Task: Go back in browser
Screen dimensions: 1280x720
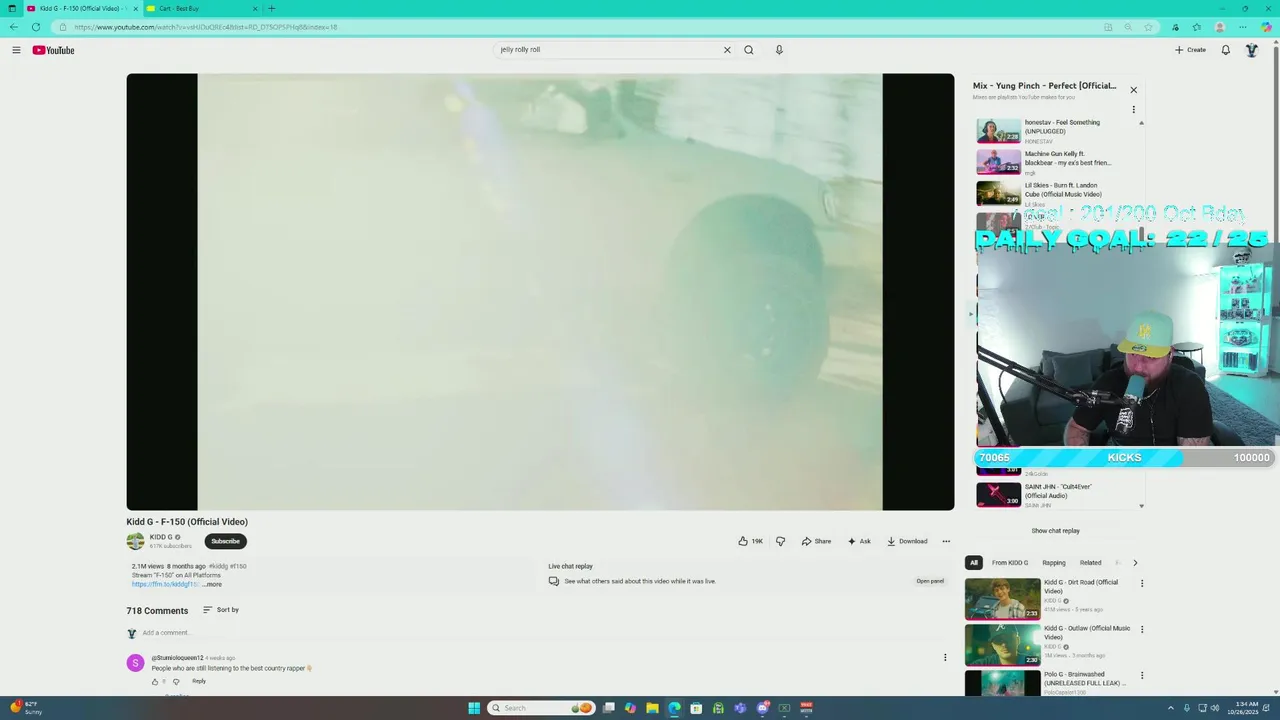Action: pyautogui.click(x=14, y=27)
